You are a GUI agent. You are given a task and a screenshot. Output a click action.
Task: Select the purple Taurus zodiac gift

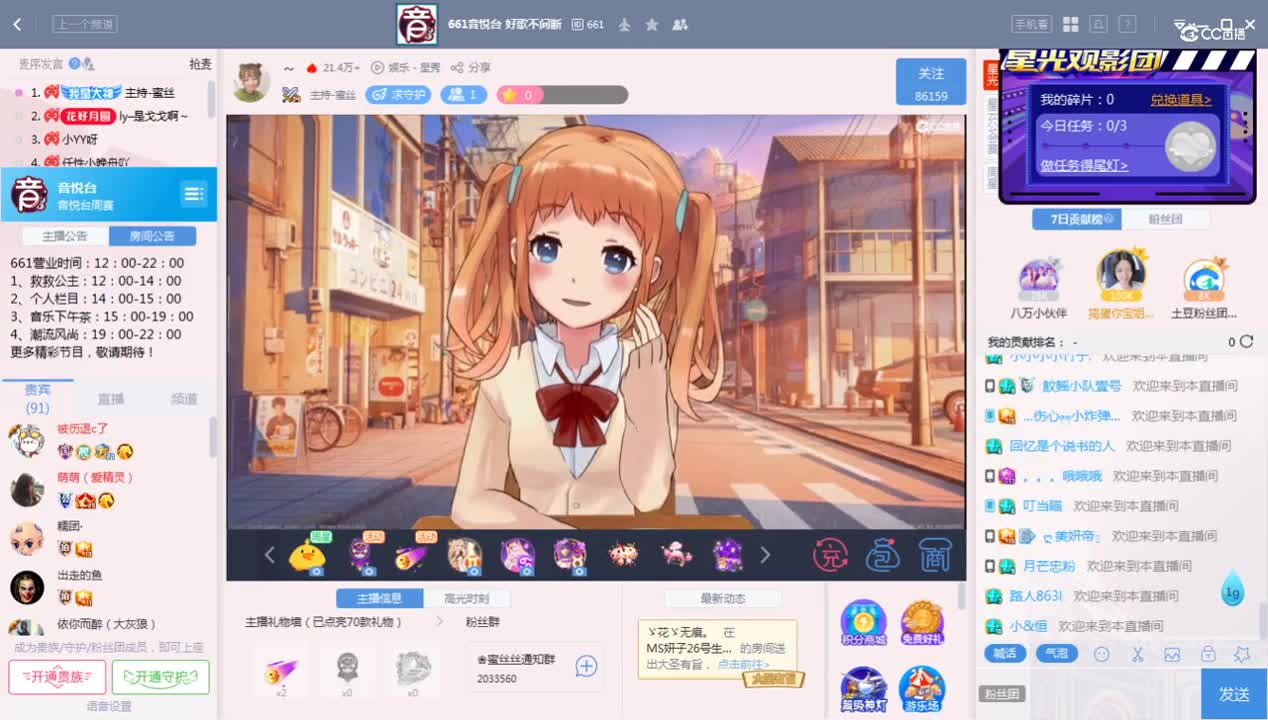click(570, 555)
